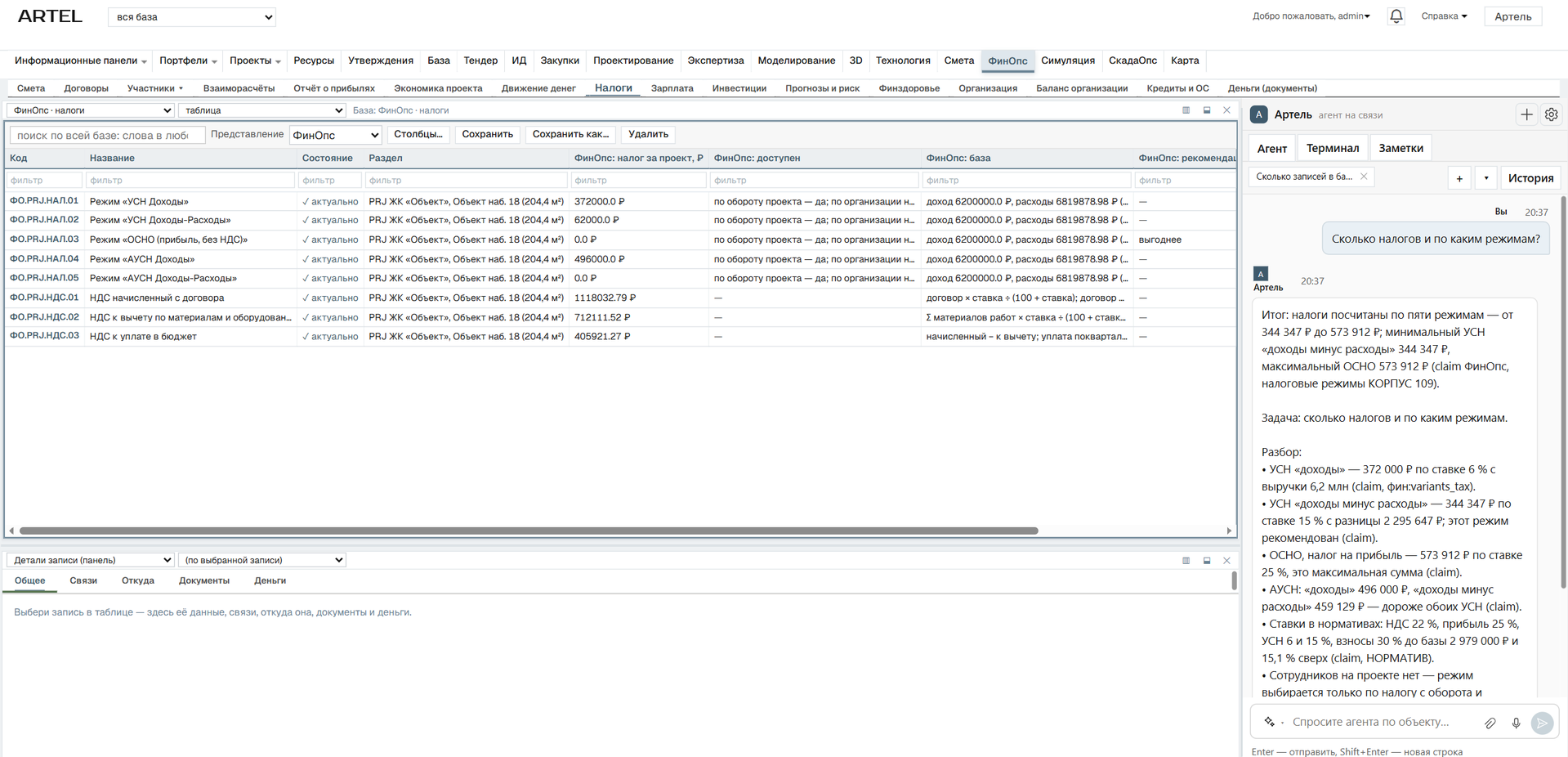Open the «таблица» view type dropdown
This screenshot has height=757, width=1568.
262,110
